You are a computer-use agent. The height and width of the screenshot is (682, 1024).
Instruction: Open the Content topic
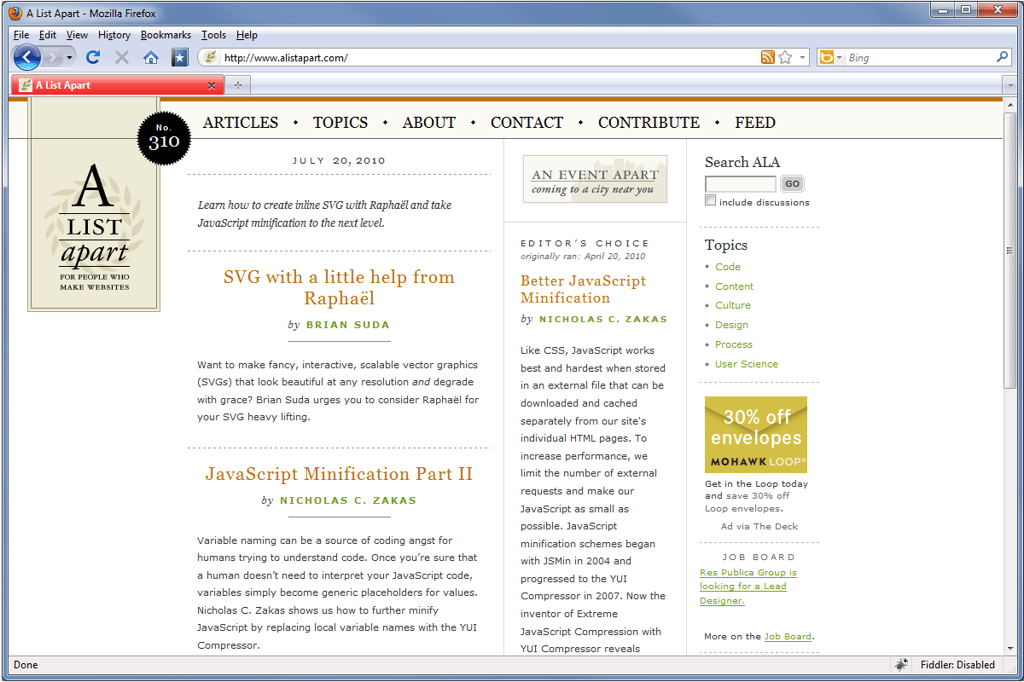pos(734,287)
